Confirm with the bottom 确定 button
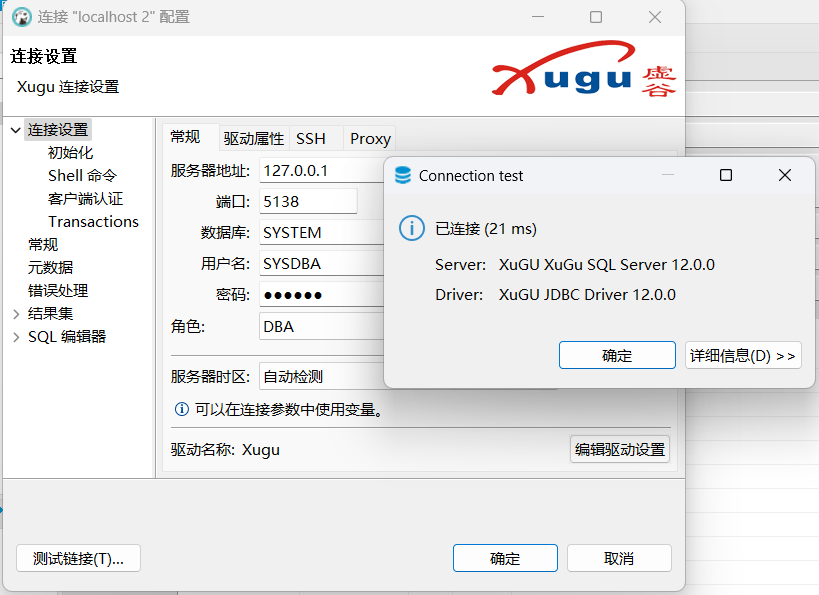Image resolution: width=819 pixels, height=595 pixels. point(505,558)
